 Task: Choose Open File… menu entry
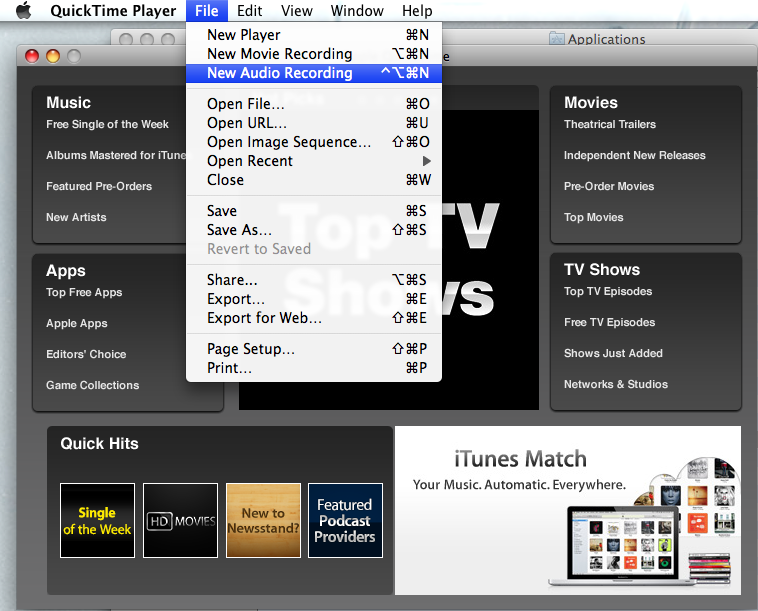pyautogui.click(x=314, y=104)
